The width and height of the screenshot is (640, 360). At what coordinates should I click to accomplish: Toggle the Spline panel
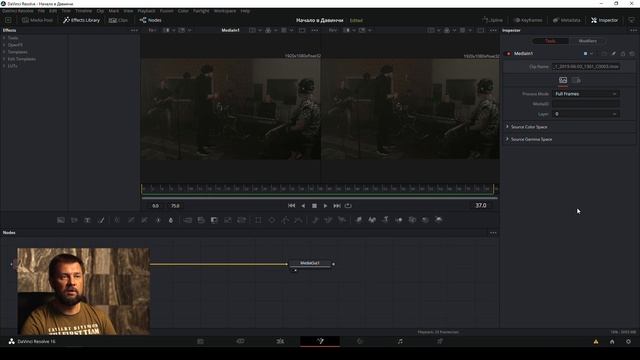pos(492,20)
